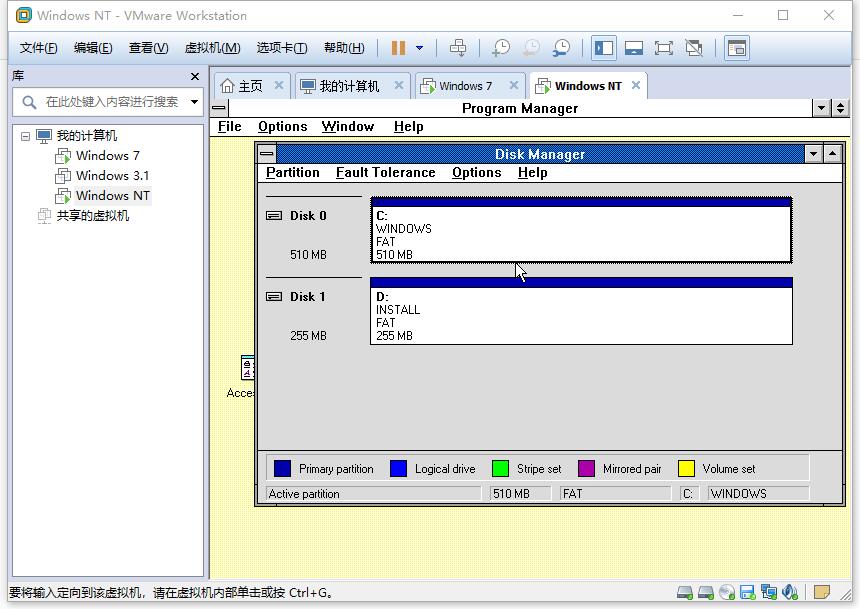Minimize Program Manager with the down arrow
The image size is (860, 609).
(x=821, y=108)
